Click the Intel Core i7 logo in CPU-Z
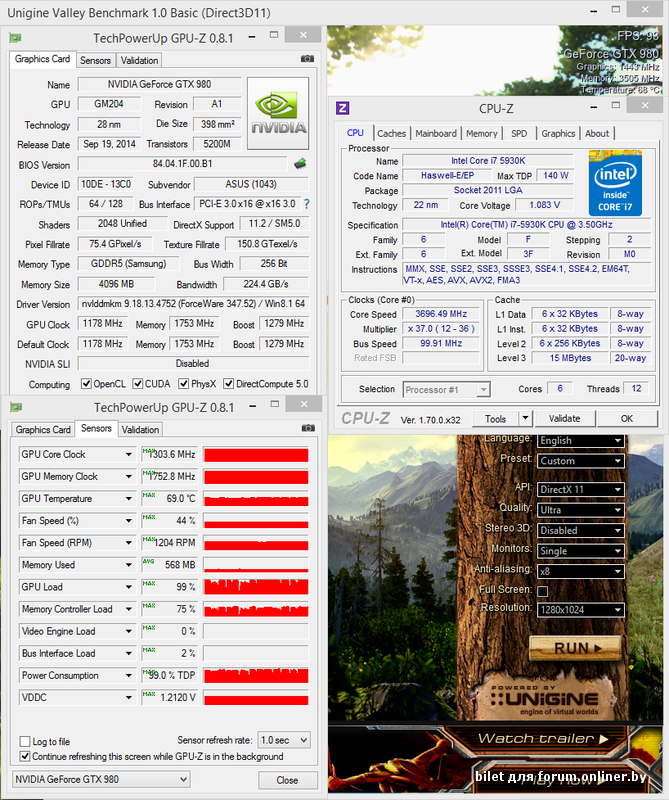Viewport: 669px width, 800px height. tap(615, 183)
